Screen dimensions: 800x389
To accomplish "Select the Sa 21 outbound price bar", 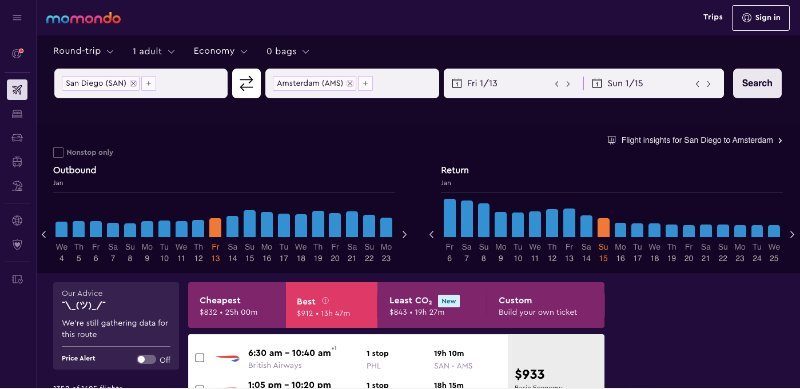I will click(352, 224).
